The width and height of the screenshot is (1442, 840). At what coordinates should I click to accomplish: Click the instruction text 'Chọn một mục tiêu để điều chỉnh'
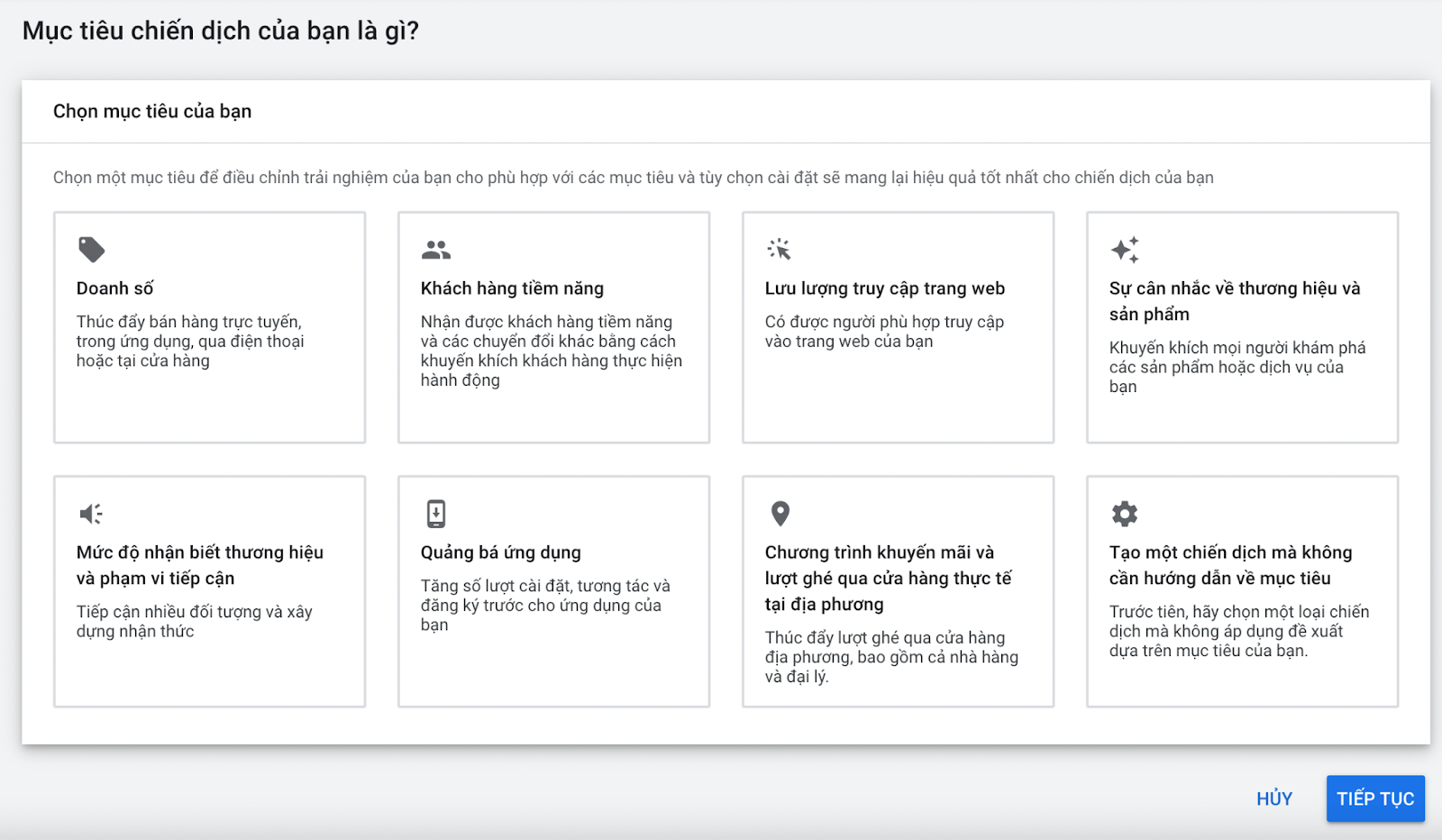633,178
